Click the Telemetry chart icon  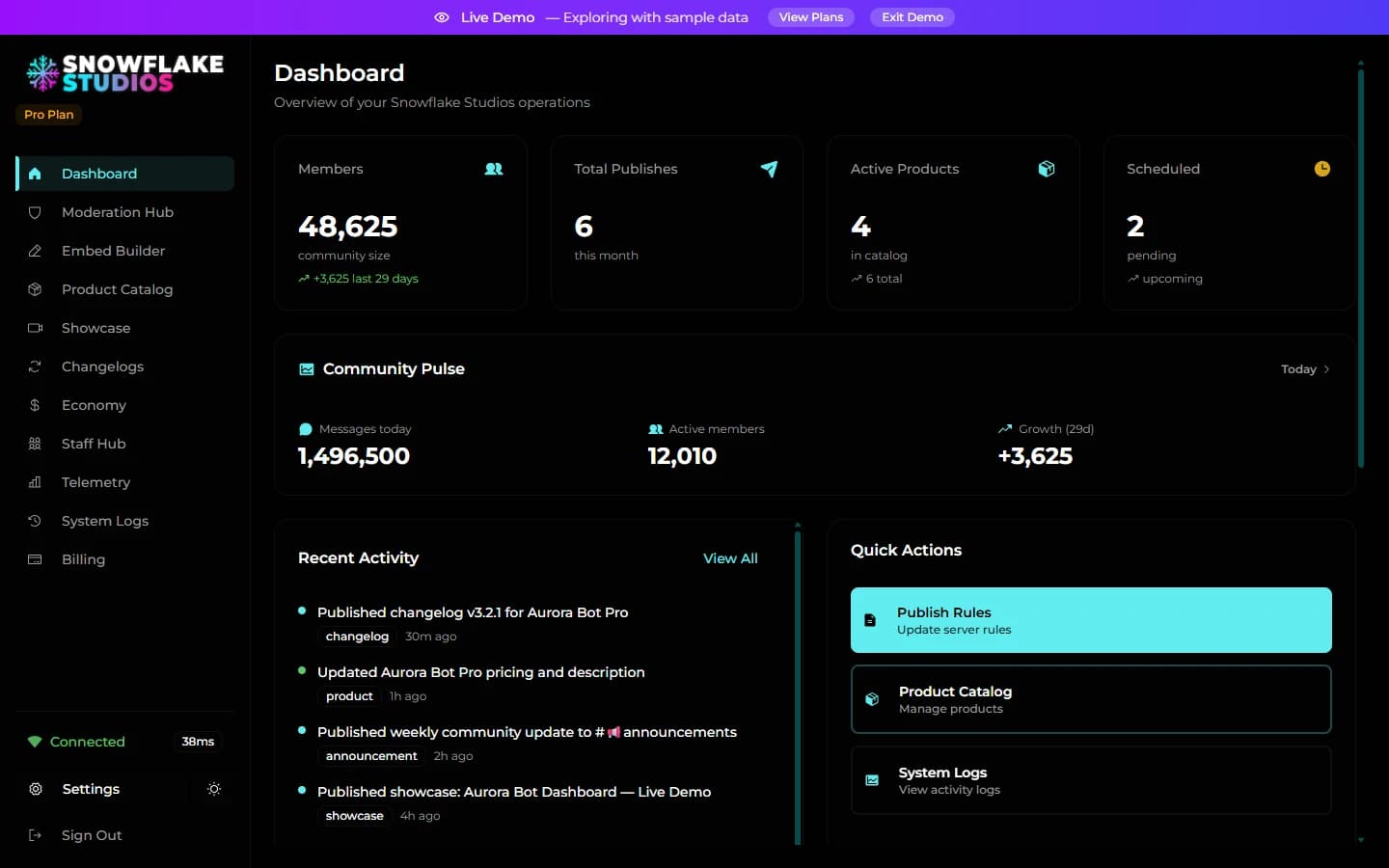[x=35, y=482]
